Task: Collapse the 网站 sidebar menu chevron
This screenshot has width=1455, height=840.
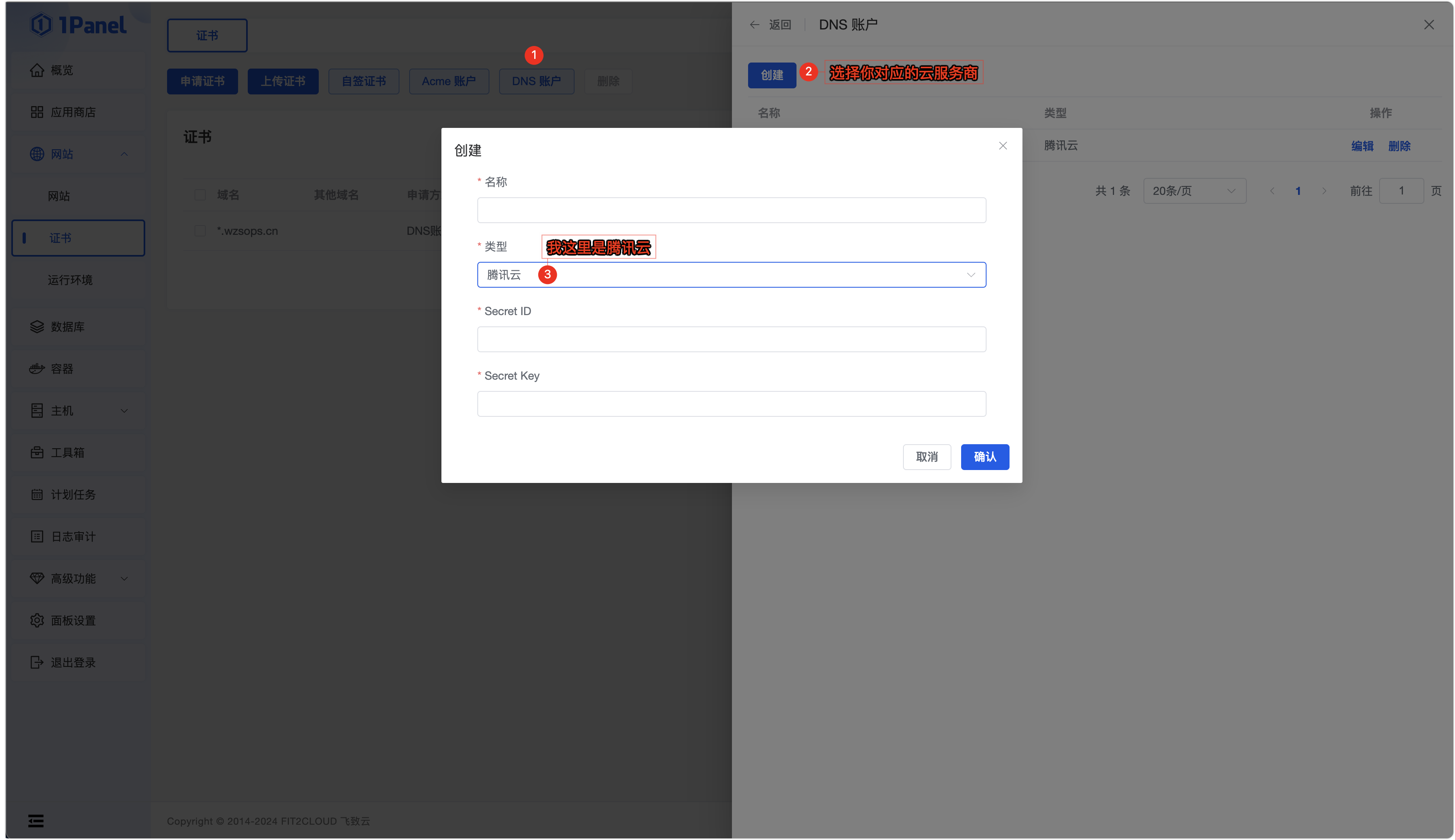Action: tap(124, 154)
